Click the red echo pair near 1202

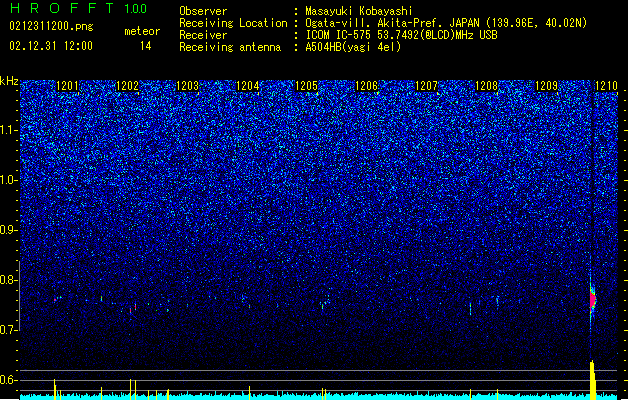tap(133, 308)
